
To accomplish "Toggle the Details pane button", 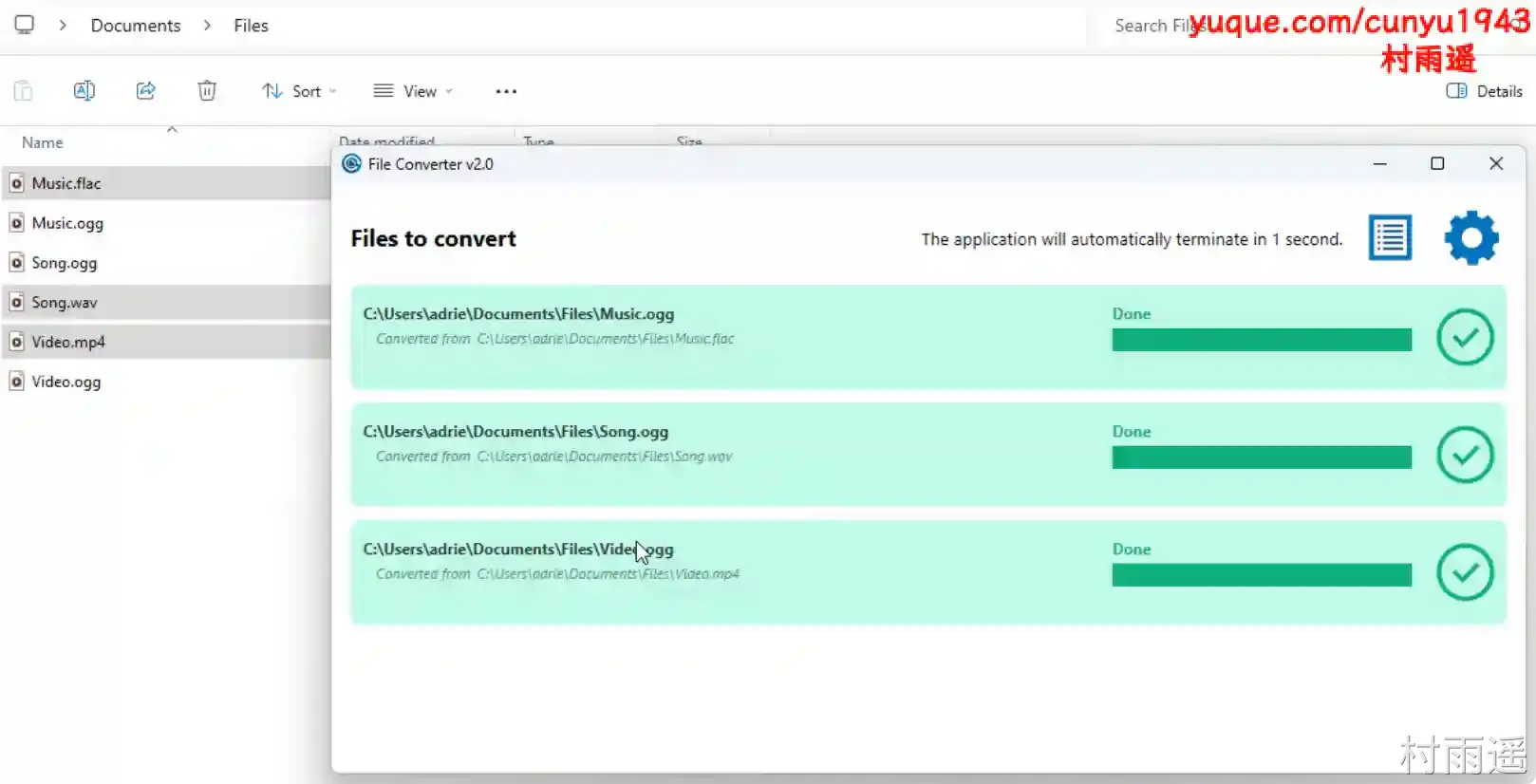I will pos(1484,91).
